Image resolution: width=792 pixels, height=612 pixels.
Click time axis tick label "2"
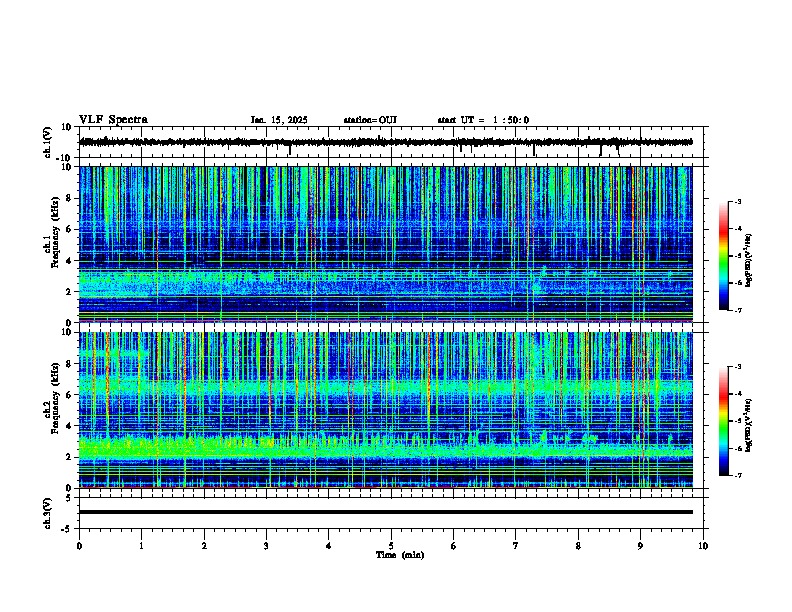(x=204, y=546)
